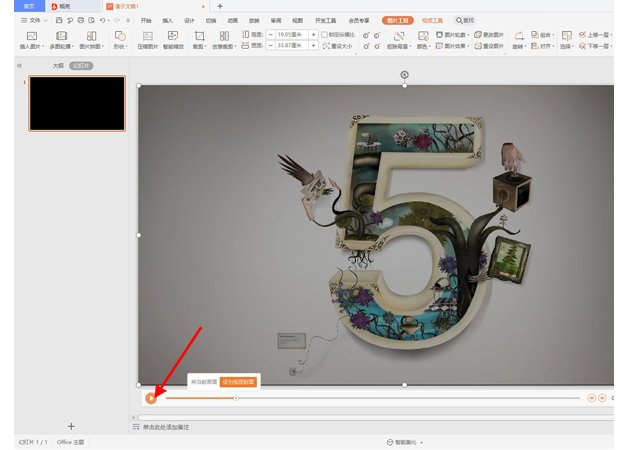
Task: Open the 多图轮播 multi-image carousel tool
Action: [x=62, y=37]
